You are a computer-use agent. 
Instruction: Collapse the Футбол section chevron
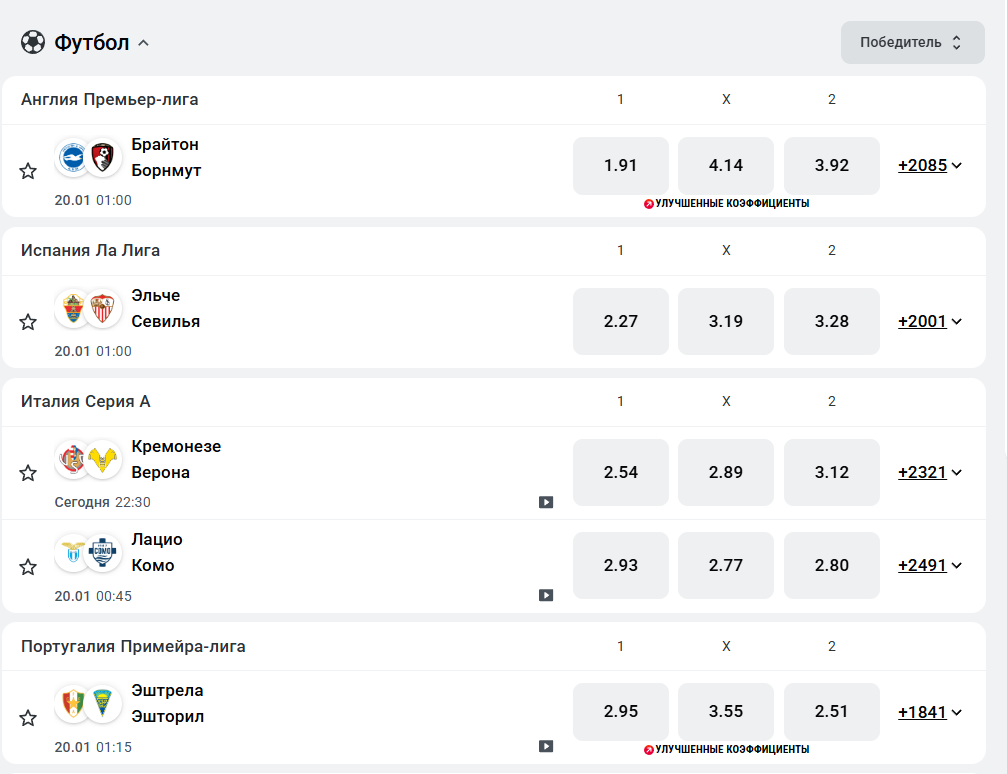143,43
